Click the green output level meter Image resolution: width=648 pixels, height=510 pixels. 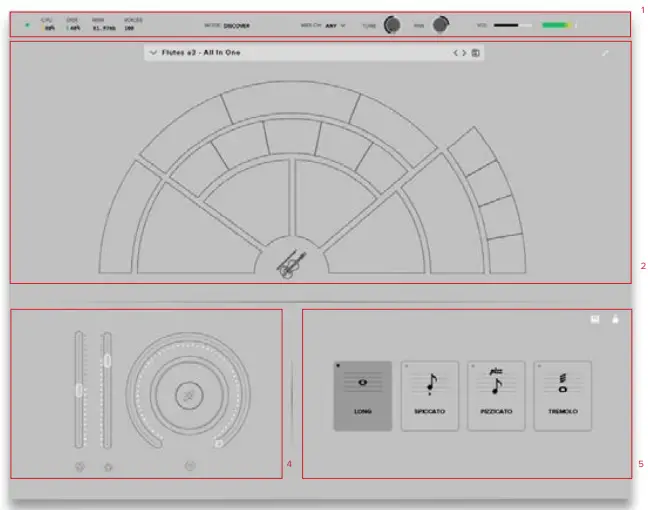click(x=559, y=26)
